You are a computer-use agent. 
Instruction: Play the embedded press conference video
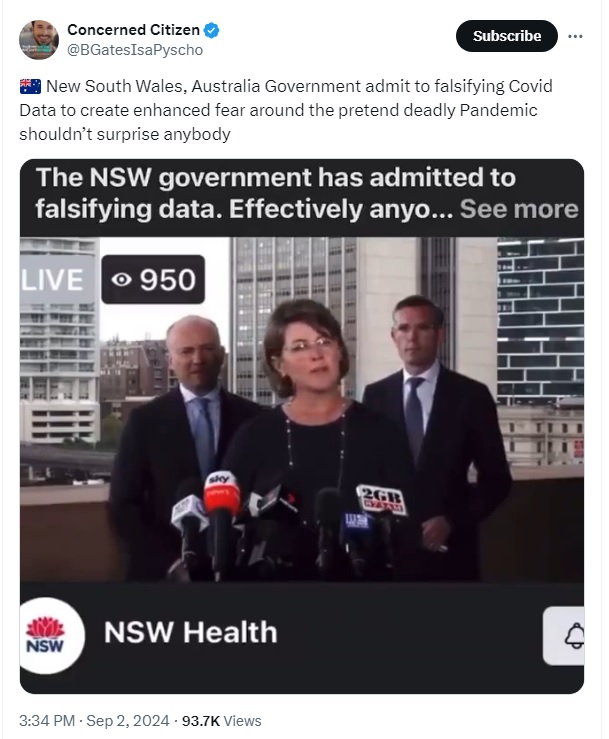[x=302, y=409]
